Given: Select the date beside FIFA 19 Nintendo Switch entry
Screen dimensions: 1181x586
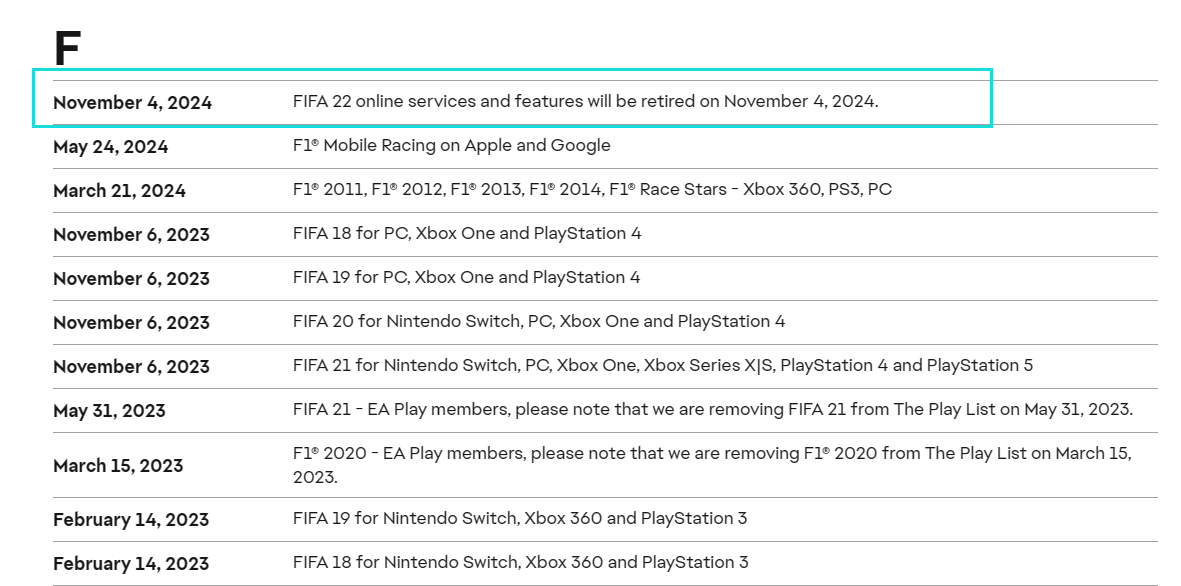Looking at the screenshot, I should [131, 520].
